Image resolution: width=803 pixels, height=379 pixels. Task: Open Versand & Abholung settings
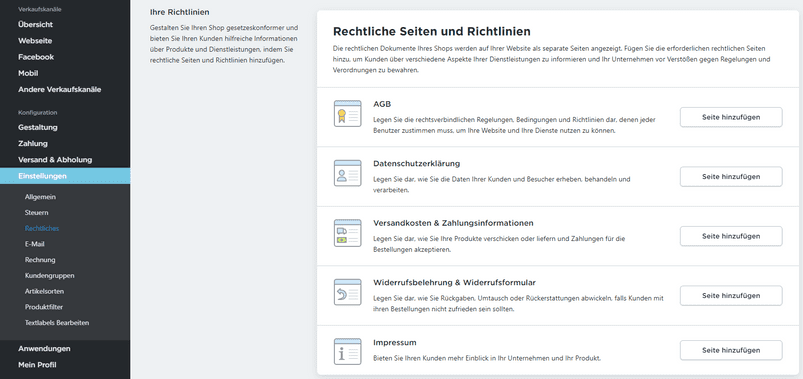point(55,160)
